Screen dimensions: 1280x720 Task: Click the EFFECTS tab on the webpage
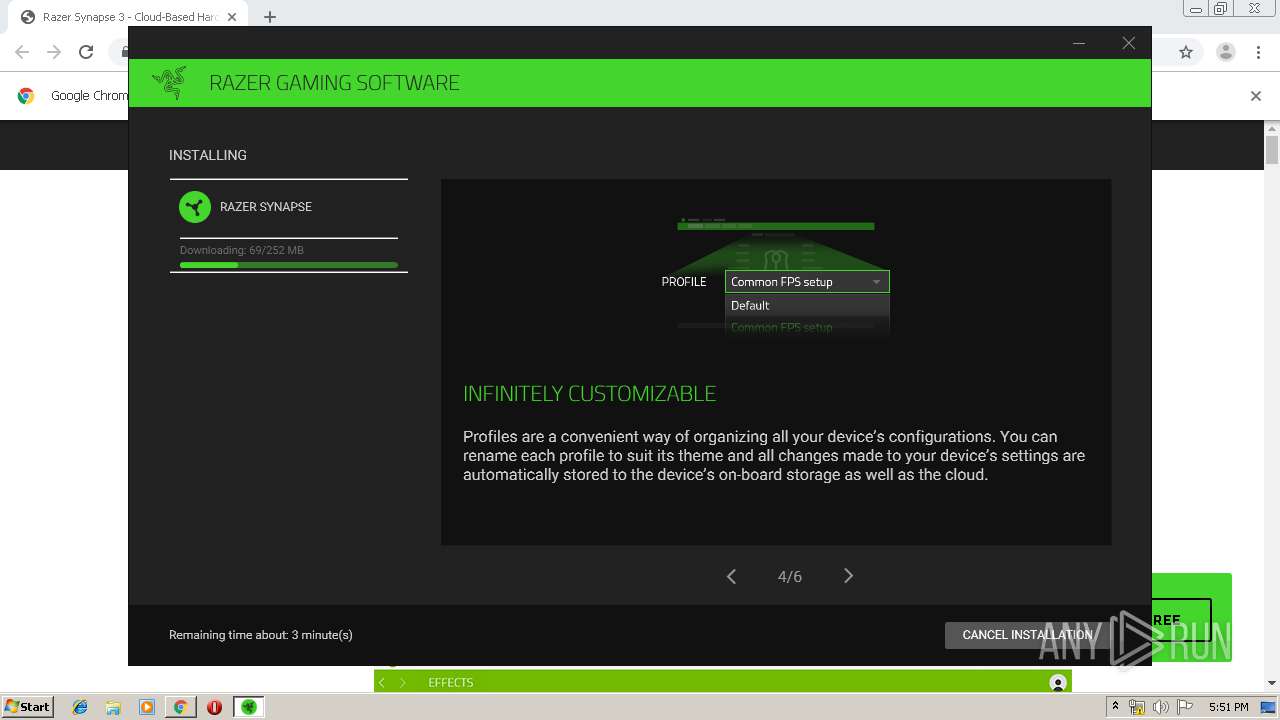tap(451, 682)
